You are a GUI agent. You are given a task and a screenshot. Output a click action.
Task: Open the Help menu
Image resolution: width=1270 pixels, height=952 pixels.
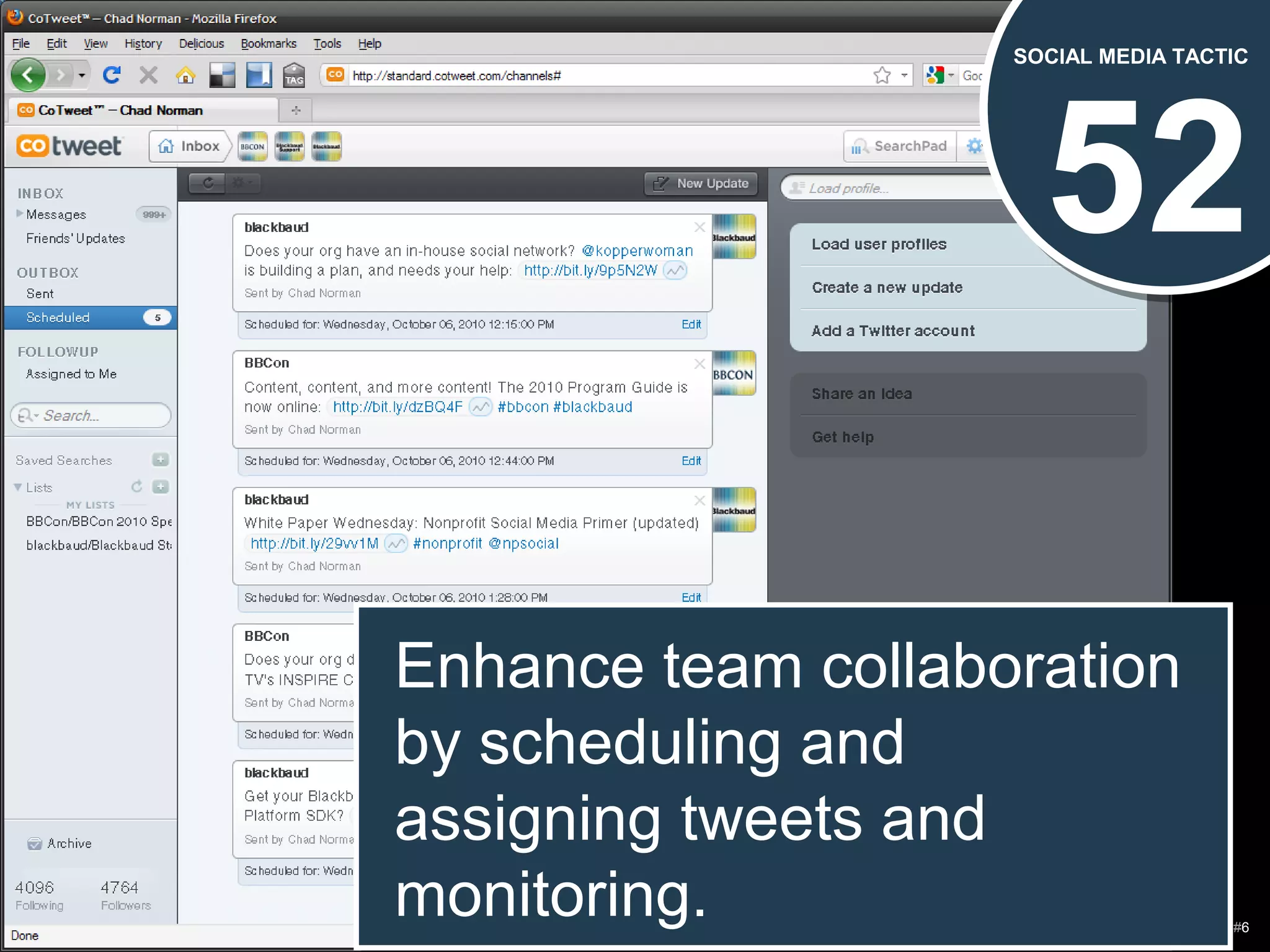tap(370, 43)
